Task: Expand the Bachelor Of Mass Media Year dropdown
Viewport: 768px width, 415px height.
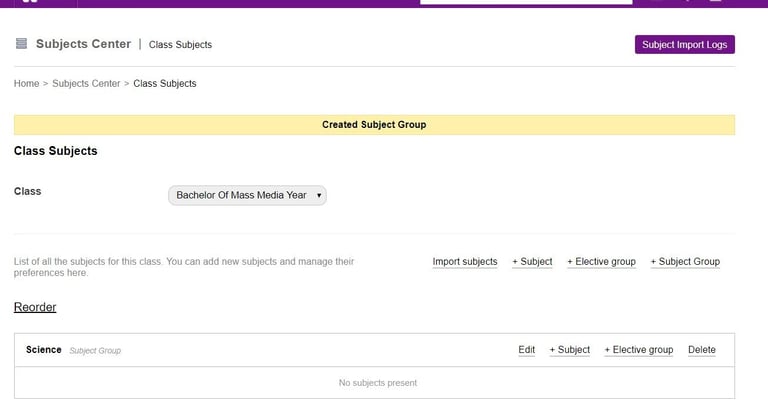Action: (248, 195)
